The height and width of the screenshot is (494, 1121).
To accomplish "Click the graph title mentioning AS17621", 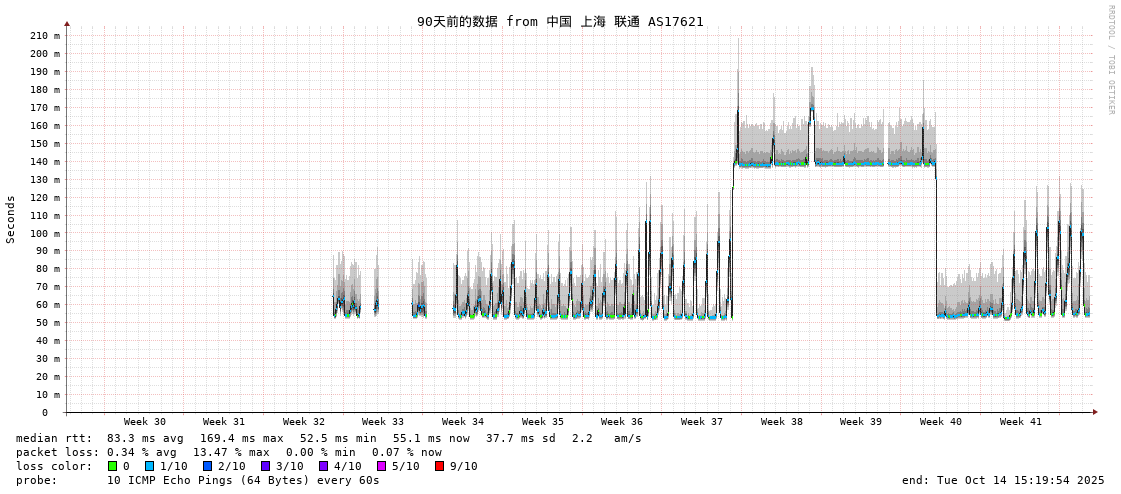I will coord(560,21).
